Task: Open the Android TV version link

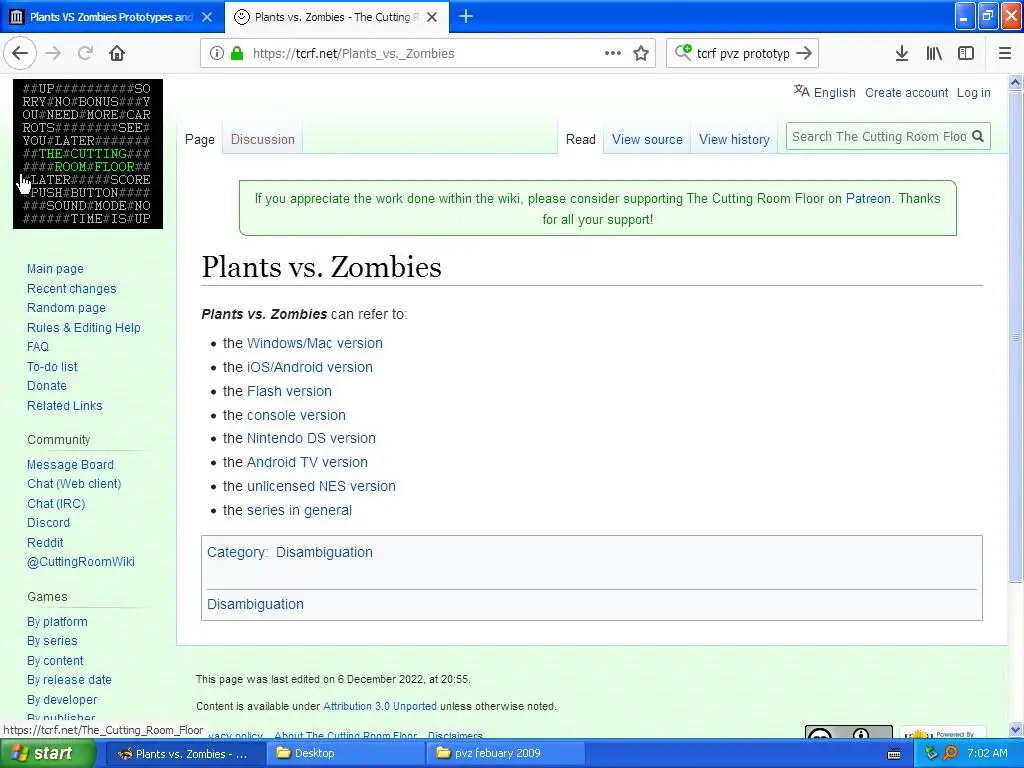Action: click(x=307, y=462)
